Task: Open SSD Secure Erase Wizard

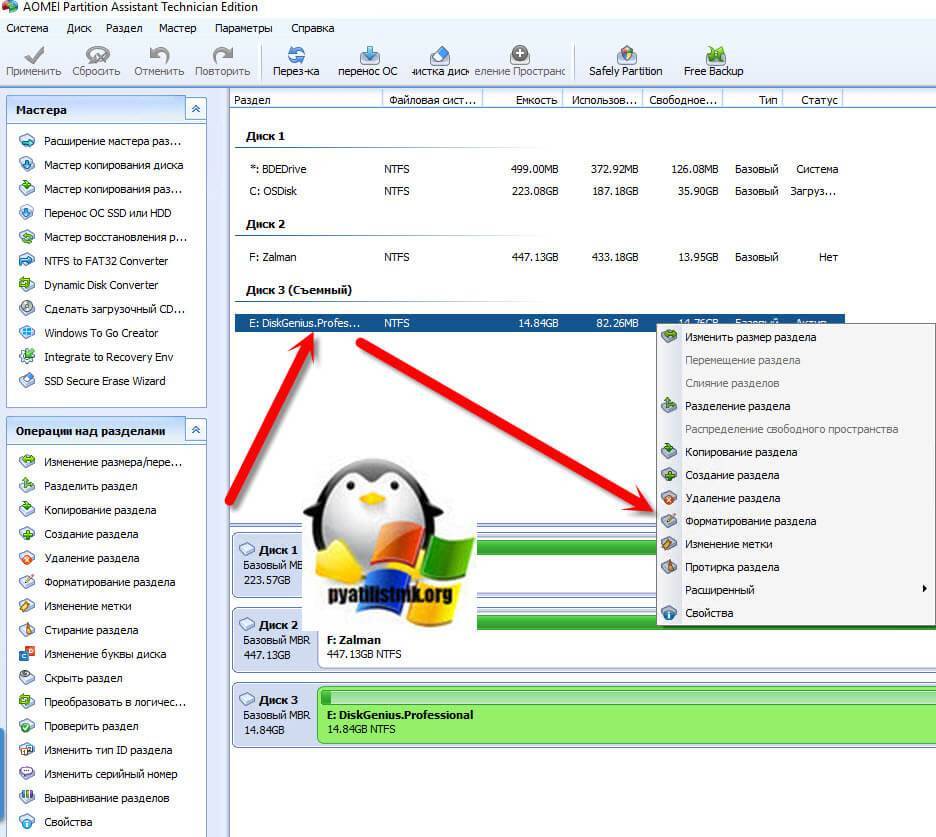Action: click(104, 381)
